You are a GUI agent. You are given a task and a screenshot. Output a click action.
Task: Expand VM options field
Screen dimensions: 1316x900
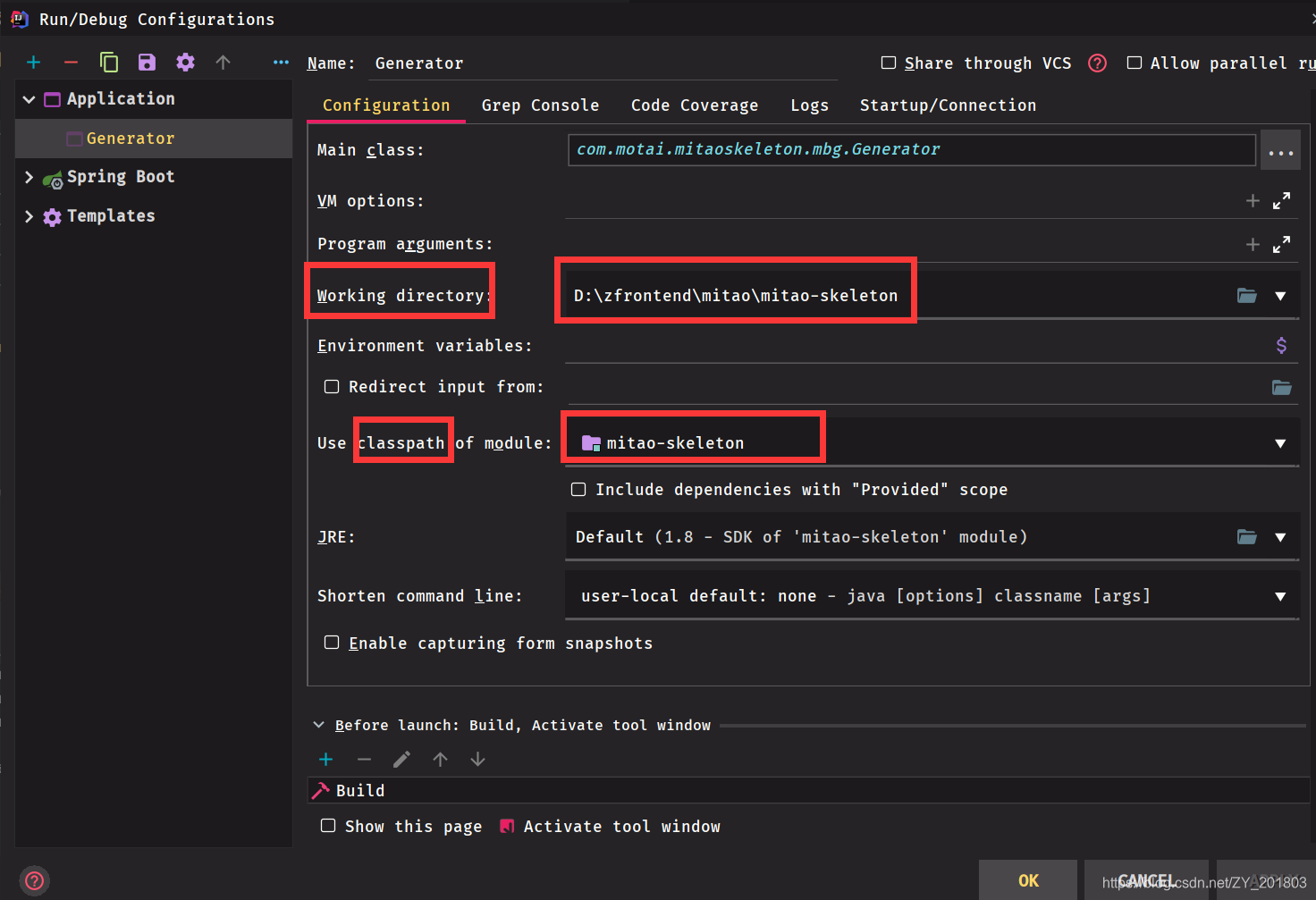tap(1281, 201)
